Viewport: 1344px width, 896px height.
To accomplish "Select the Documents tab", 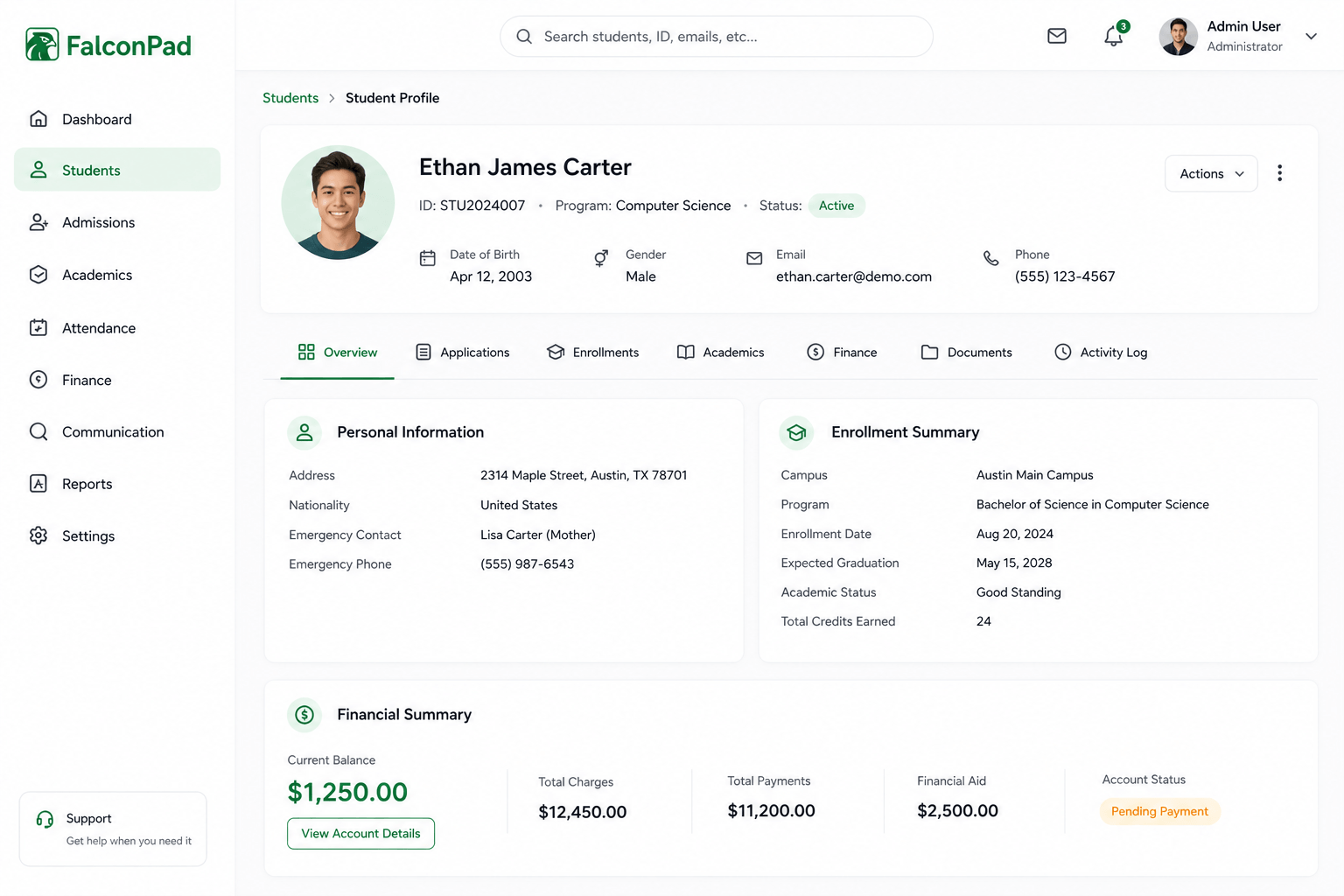I will tap(966, 352).
